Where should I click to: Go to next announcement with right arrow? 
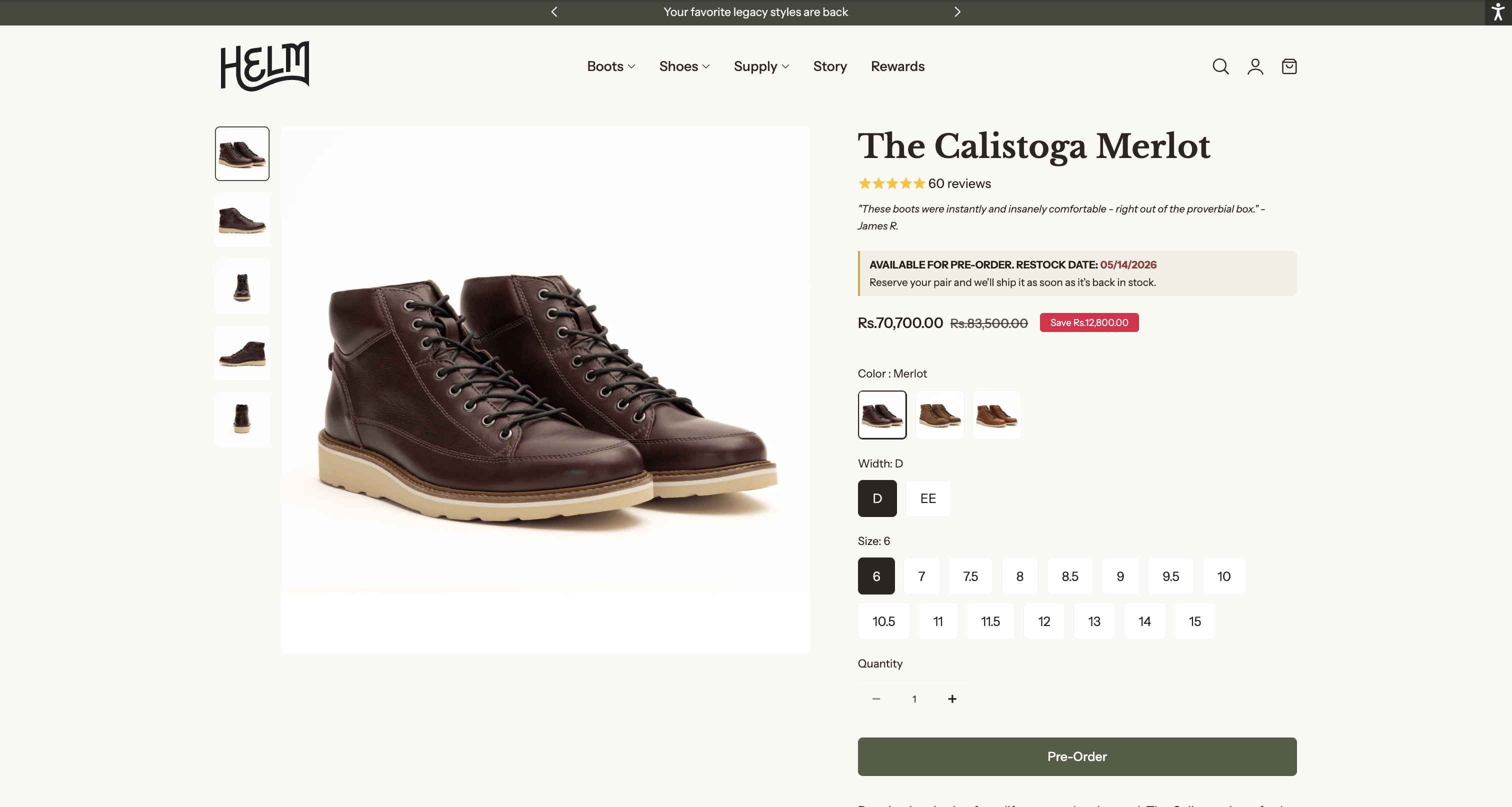point(957,11)
